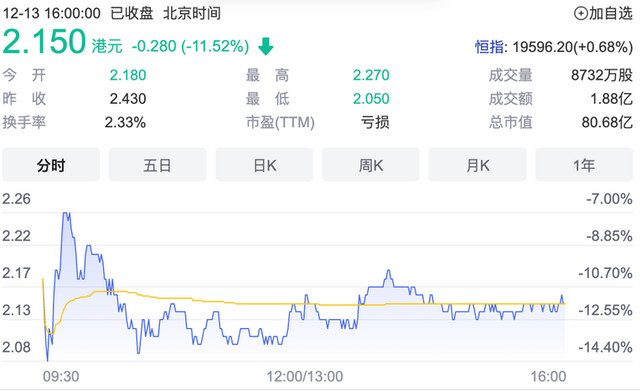
Task: Click the 成交量 8732万股 value
Action: [602, 75]
